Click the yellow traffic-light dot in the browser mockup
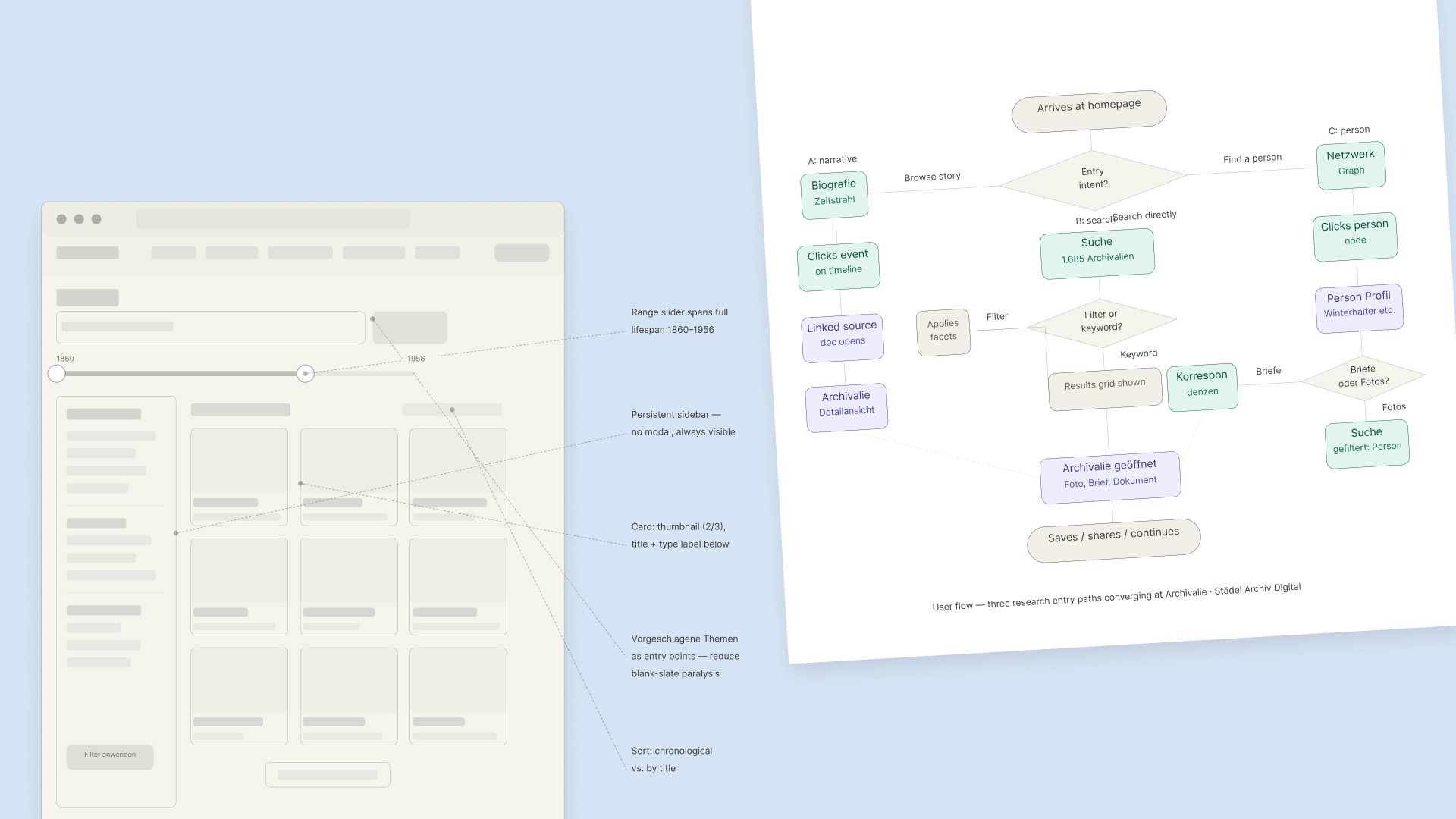The height and width of the screenshot is (819, 1456). coord(79,219)
